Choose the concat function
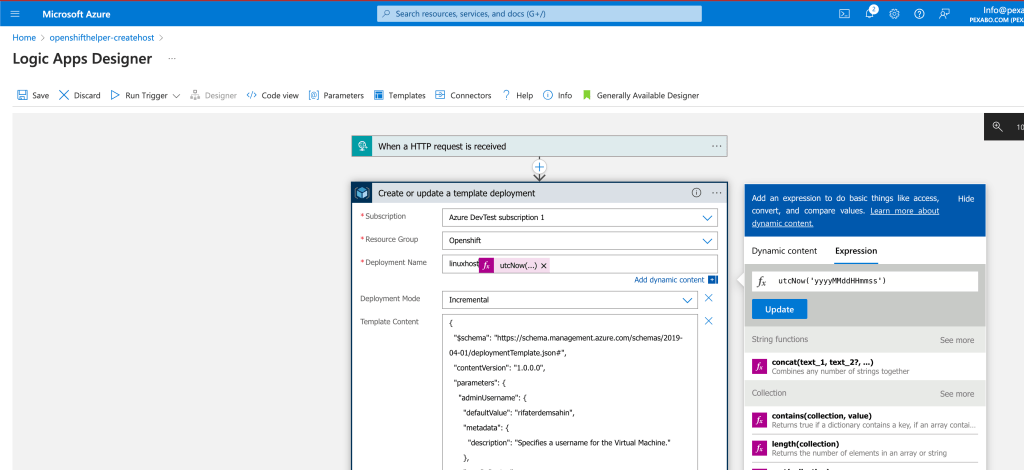 point(865,366)
